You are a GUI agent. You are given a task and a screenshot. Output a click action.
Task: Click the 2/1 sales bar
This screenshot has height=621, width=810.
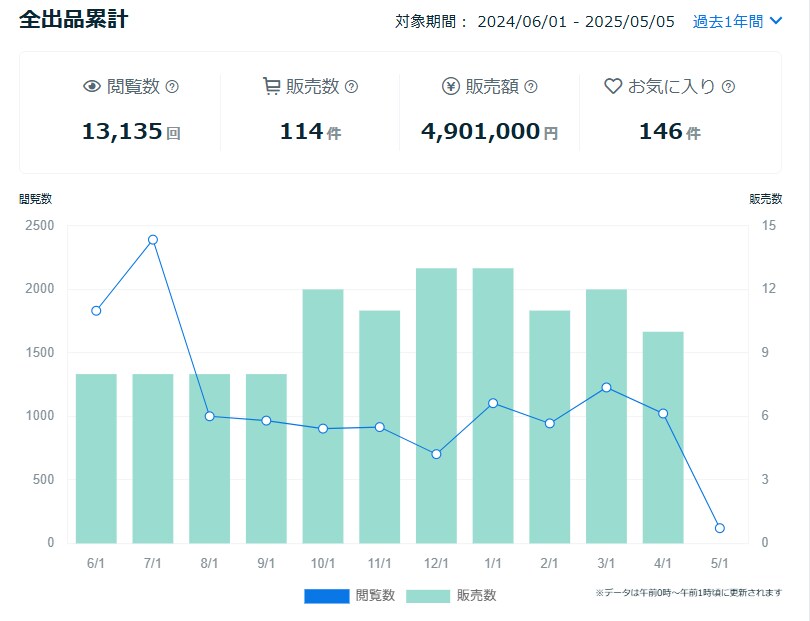550,427
